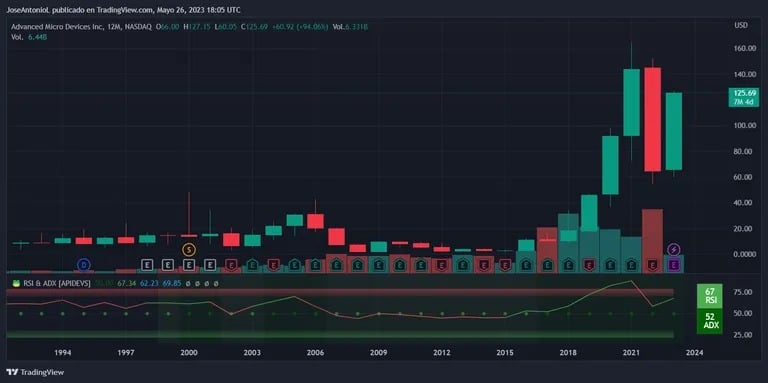Click the 1997 time axis label
768x383 pixels.
[x=126, y=352]
